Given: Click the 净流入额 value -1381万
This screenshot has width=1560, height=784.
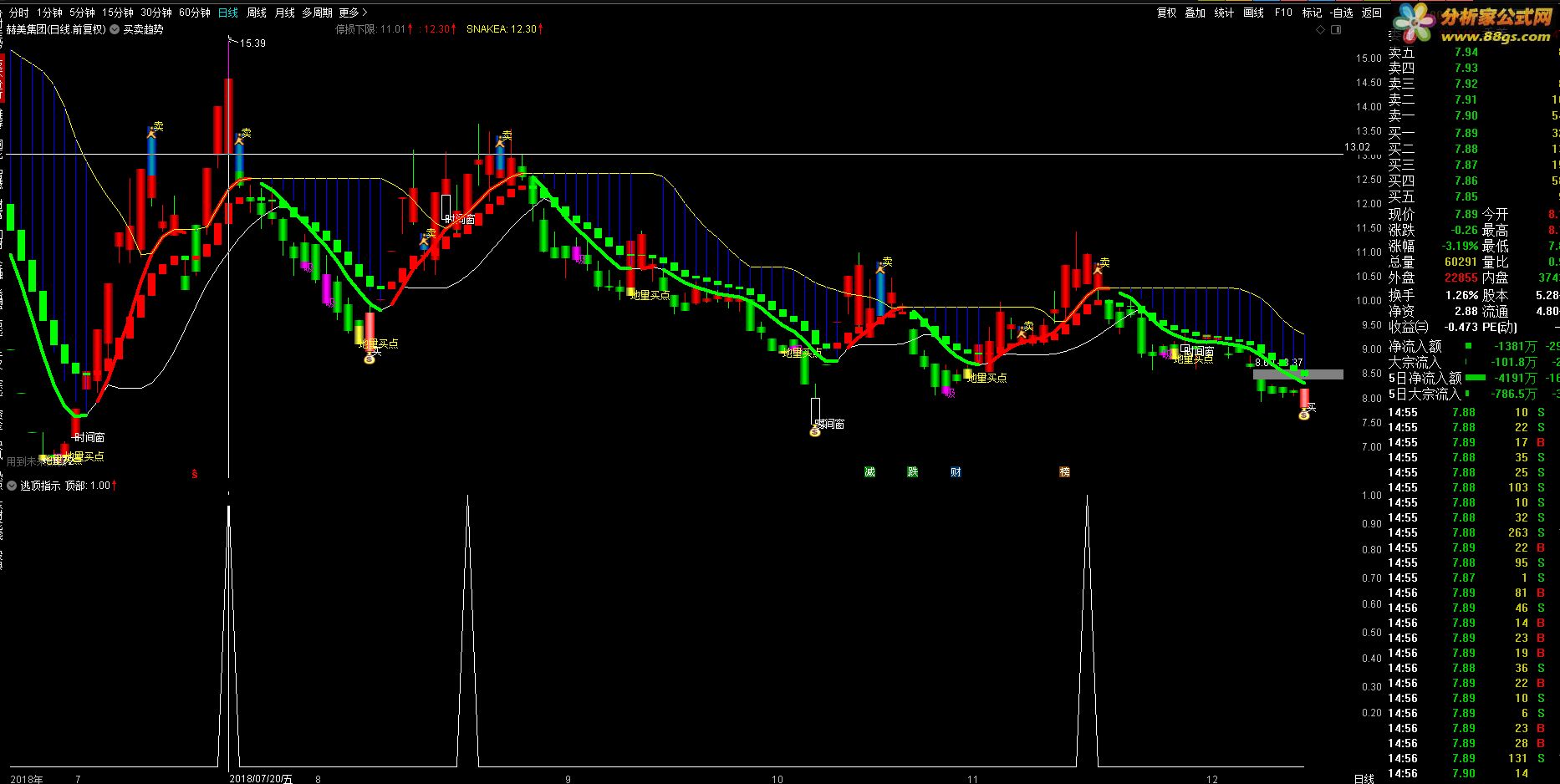Looking at the screenshot, I should click(1515, 346).
